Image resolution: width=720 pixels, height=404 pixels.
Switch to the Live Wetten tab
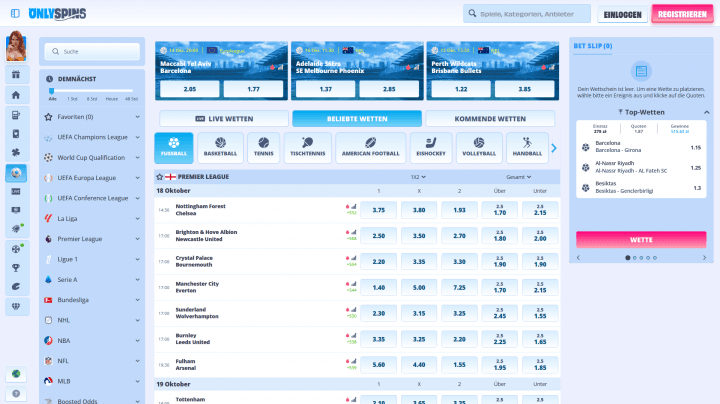221,118
